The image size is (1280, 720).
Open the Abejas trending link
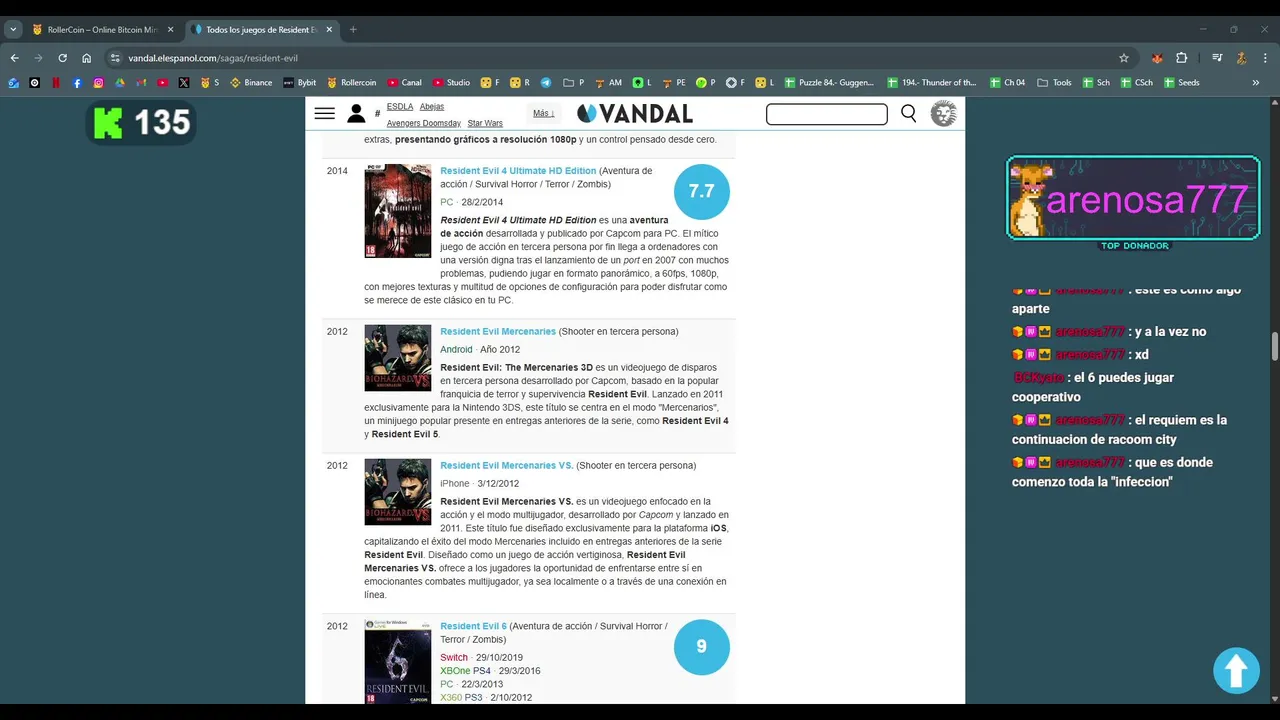point(432,106)
